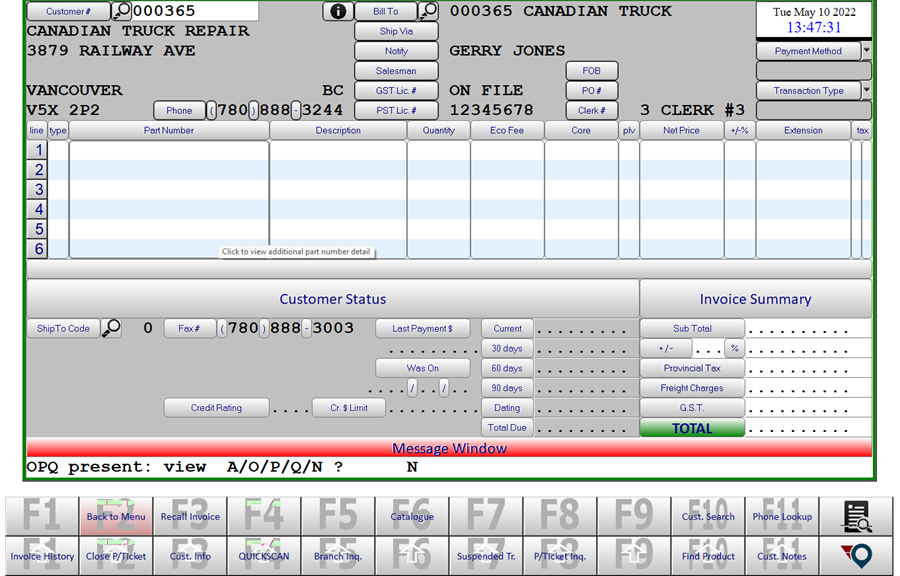Click the Part Number cell on line 1
Screen dimensions: 900x576
(169, 150)
